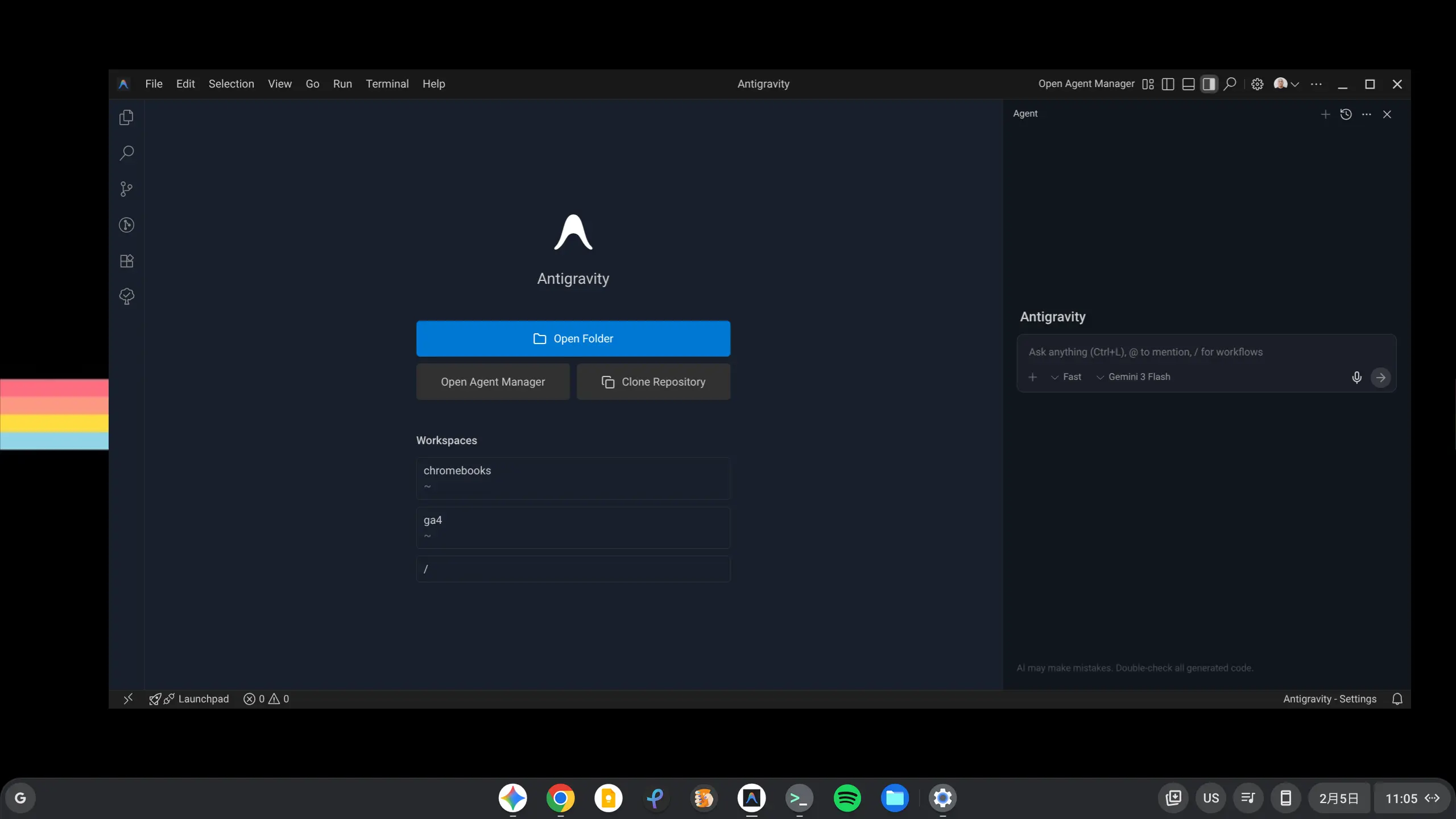Open Google Chrome from the shelf
The height and width of the screenshot is (819, 1456).
(x=560, y=798)
